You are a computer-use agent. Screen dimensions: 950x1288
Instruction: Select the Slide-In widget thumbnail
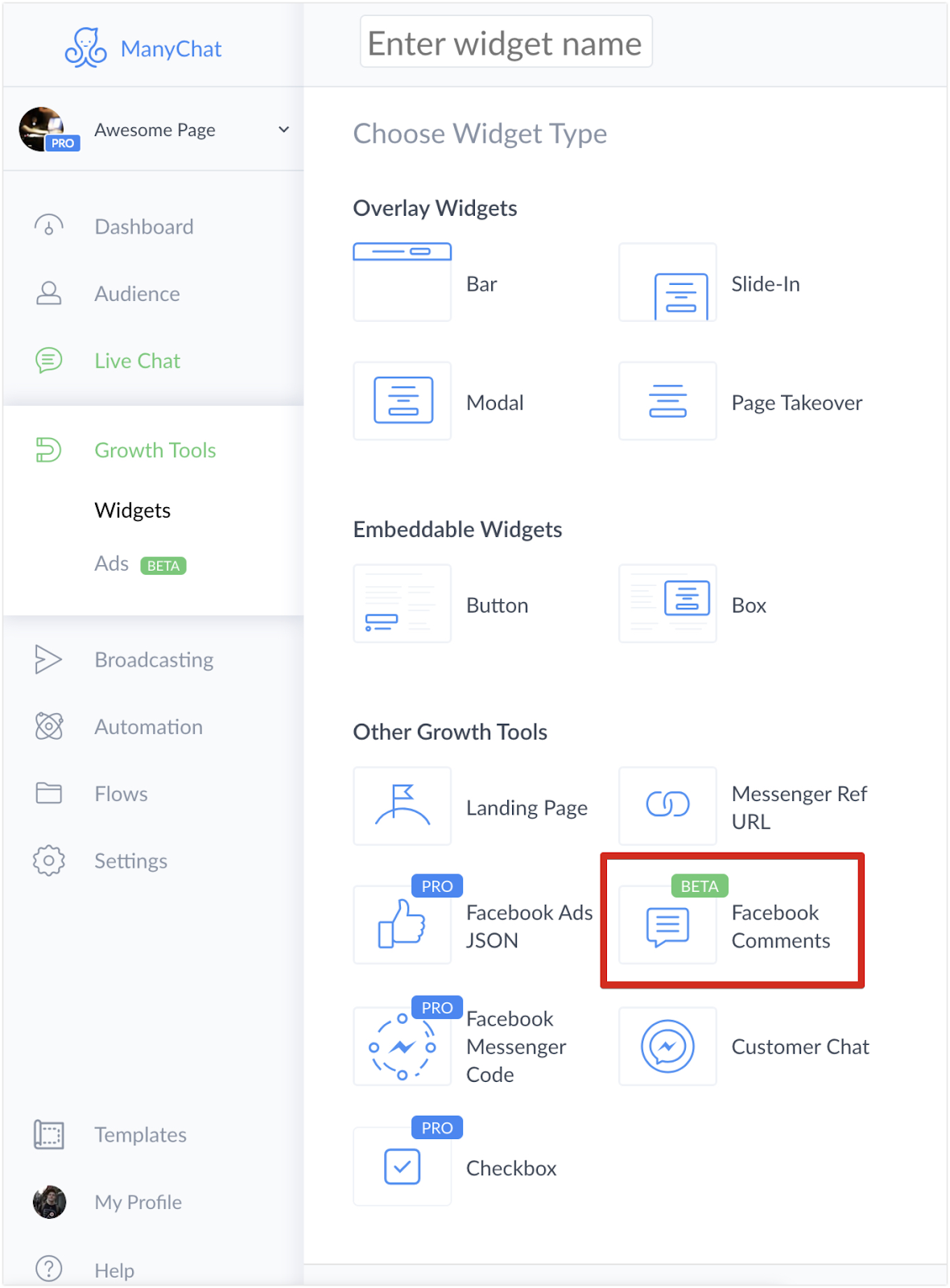pyautogui.click(x=667, y=282)
